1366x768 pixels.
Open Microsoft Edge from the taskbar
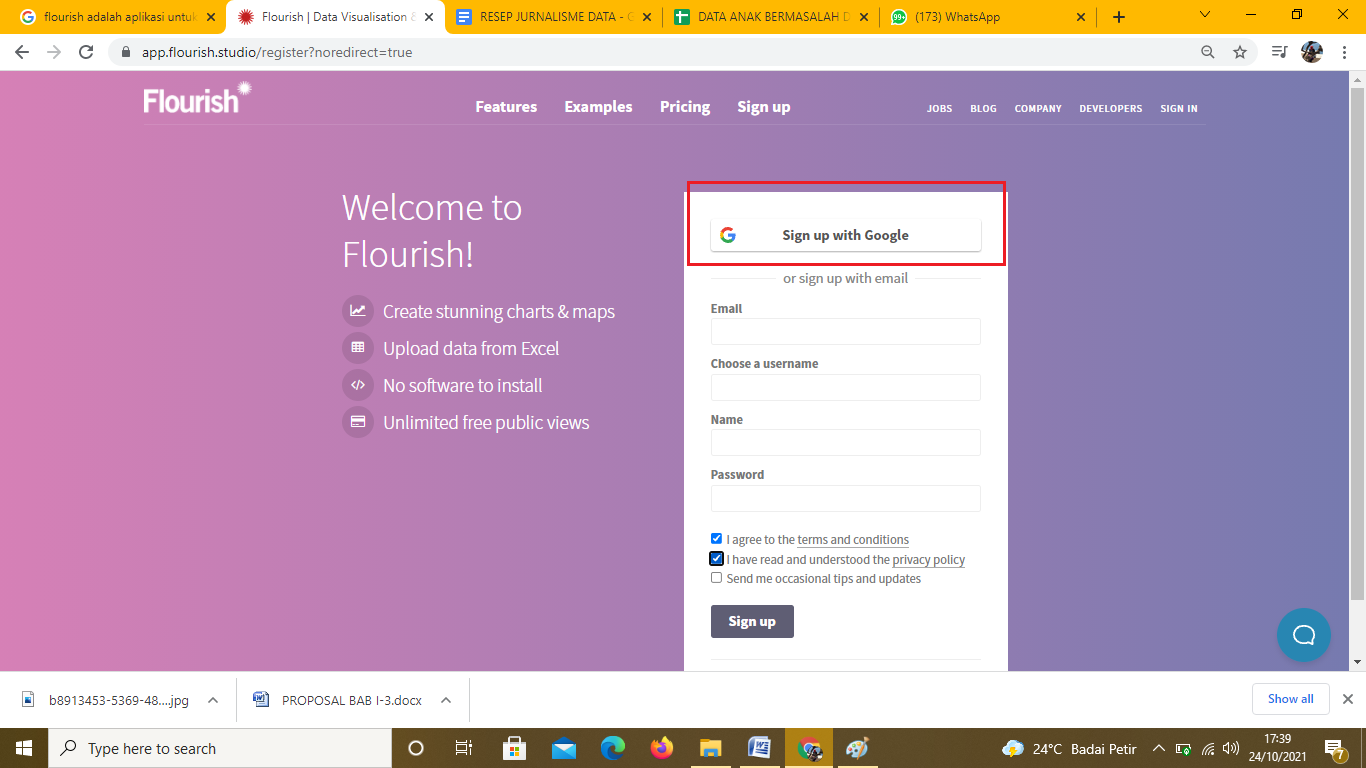click(613, 748)
